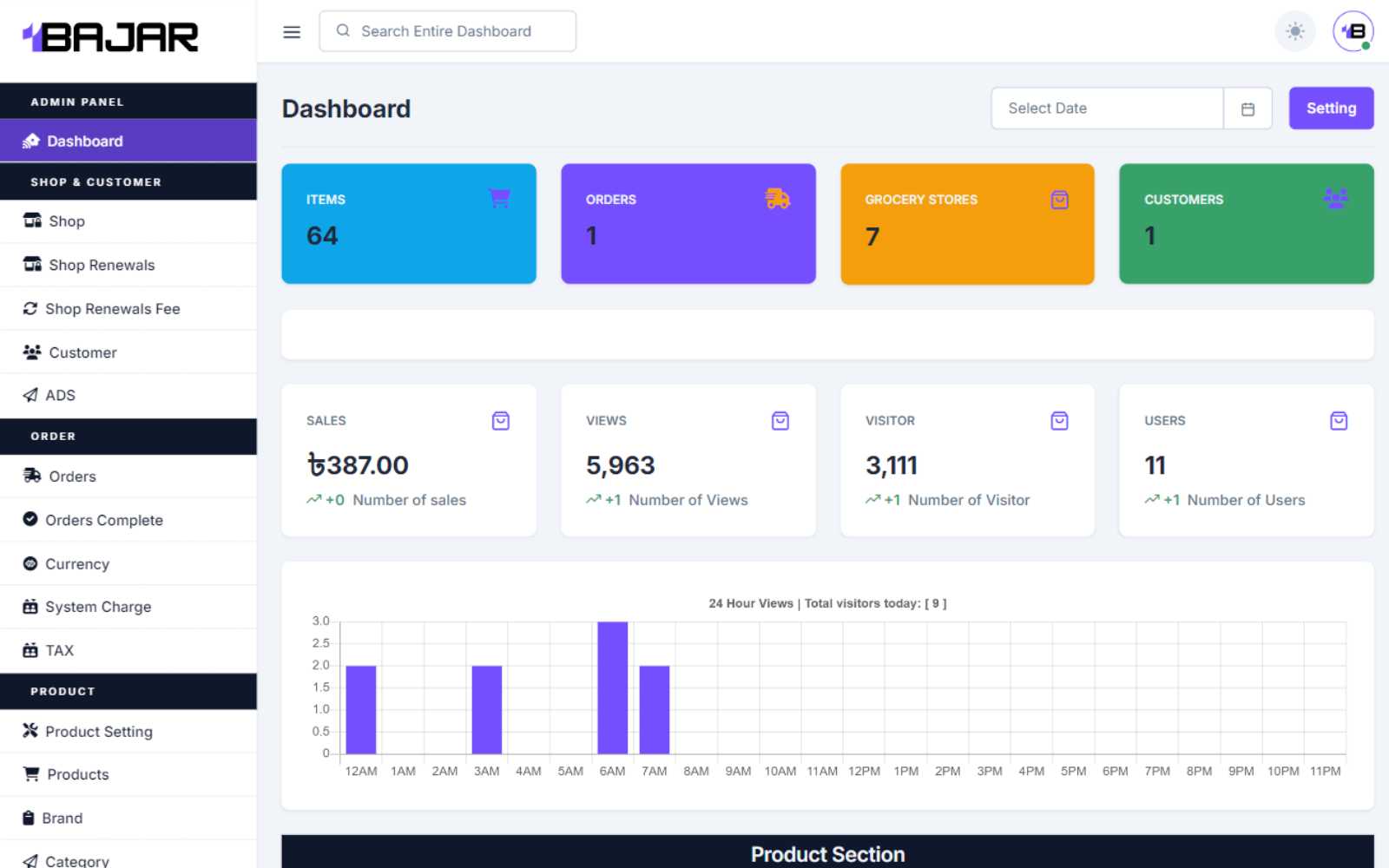
Task: Open the Orders summary card
Action: click(688, 224)
